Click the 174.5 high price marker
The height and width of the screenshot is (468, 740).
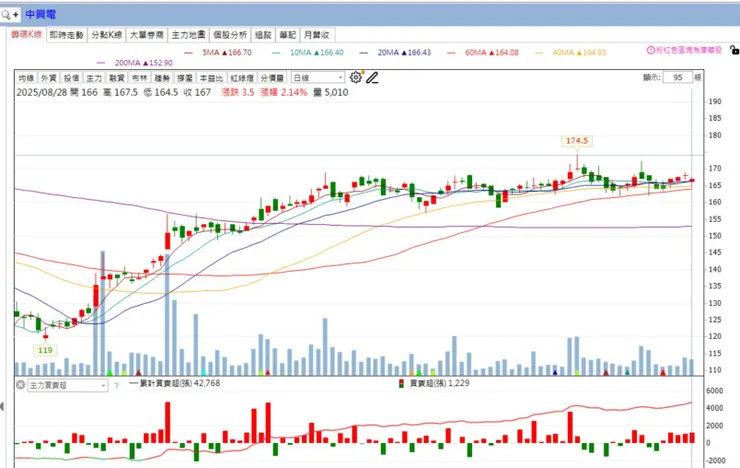pos(577,141)
